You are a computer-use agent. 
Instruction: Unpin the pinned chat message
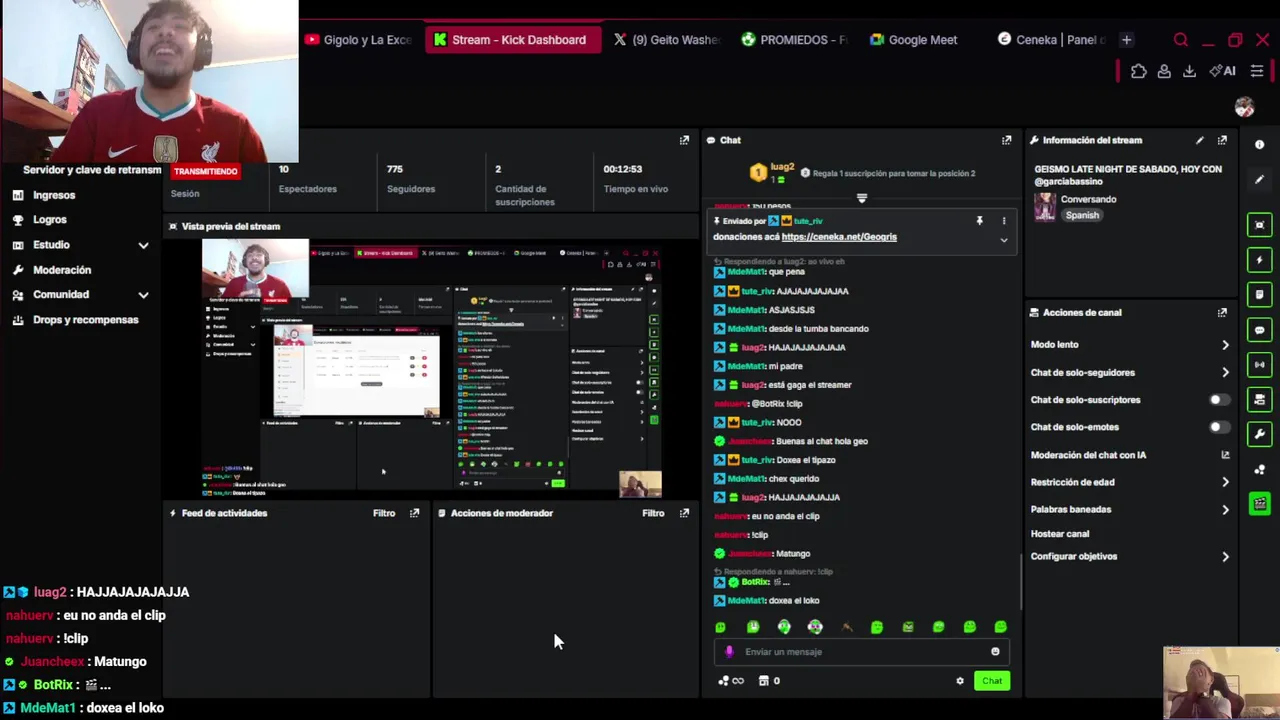[x=979, y=220]
